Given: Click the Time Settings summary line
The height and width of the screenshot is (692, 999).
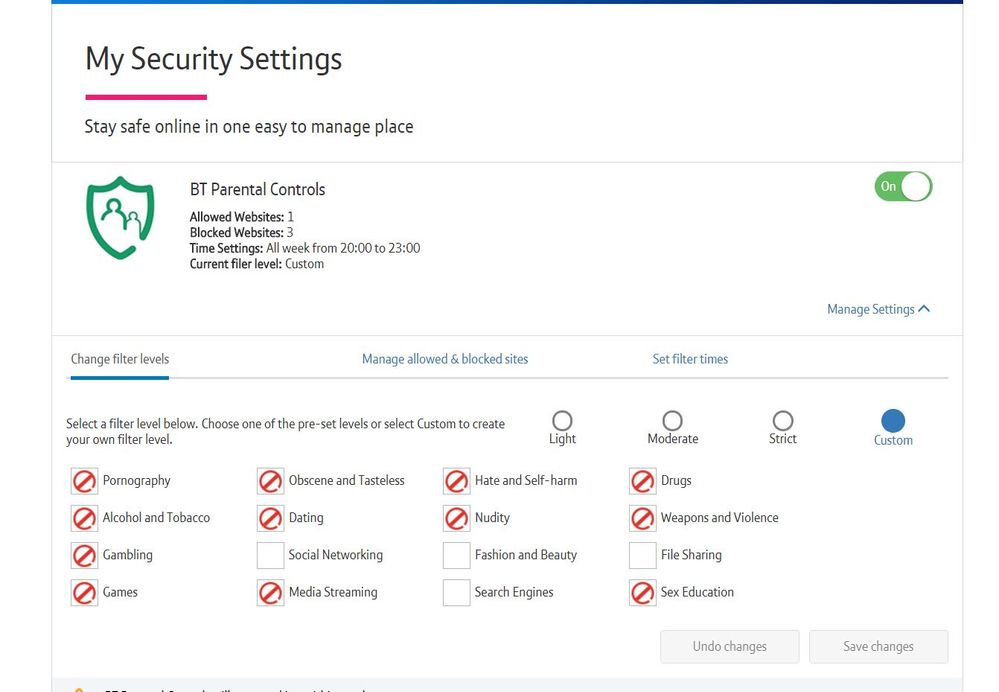Looking at the screenshot, I should pos(305,249).
